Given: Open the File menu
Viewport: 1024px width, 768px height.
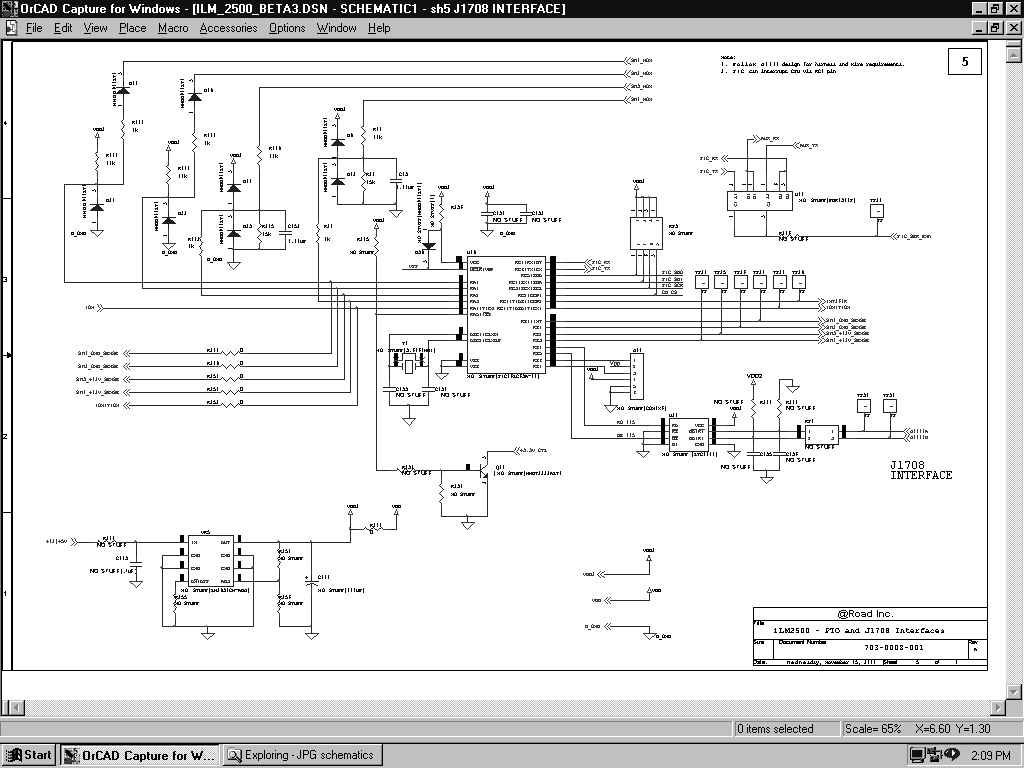Looking at the screenshot, I should (x=34, y=28).
